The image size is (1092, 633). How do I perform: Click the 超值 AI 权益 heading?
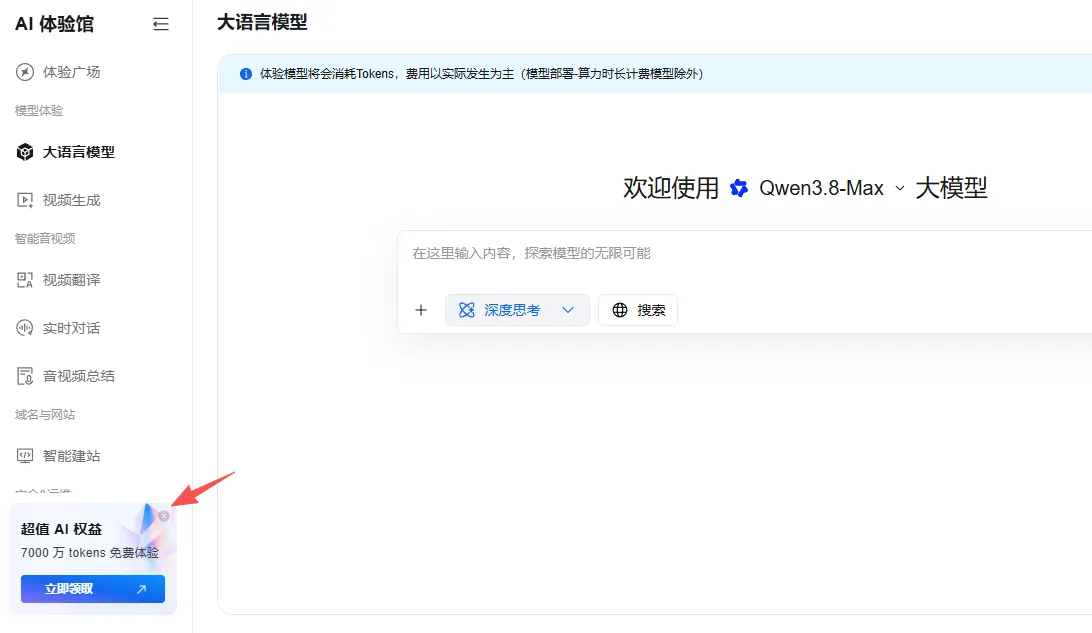pos(61,529)
